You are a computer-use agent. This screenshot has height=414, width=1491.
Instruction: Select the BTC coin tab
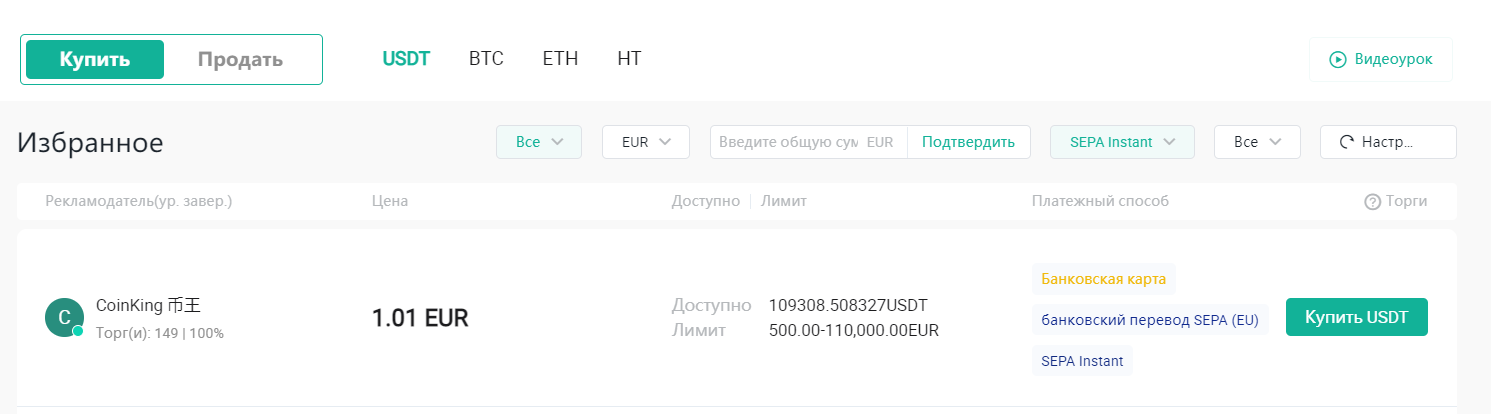coord(486,59)
